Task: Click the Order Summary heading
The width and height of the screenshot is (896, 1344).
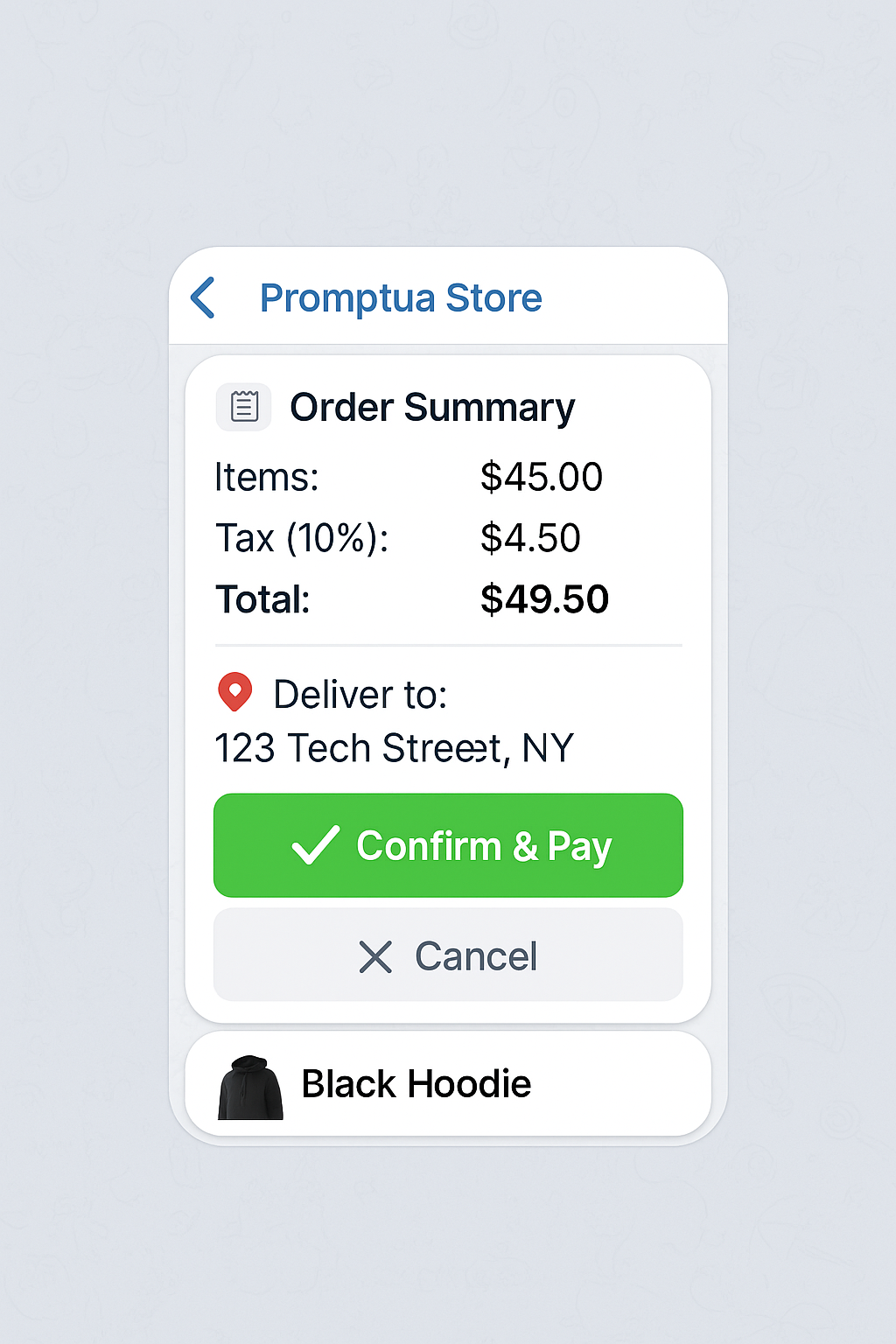Action: pyautogui.click(x=432, y=408)
